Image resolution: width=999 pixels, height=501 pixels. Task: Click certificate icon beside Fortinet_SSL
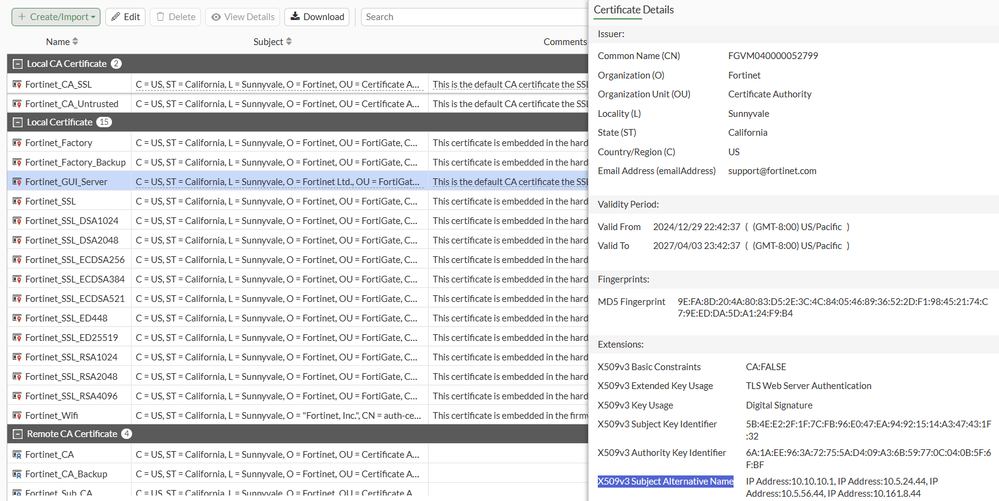point(17,201)
